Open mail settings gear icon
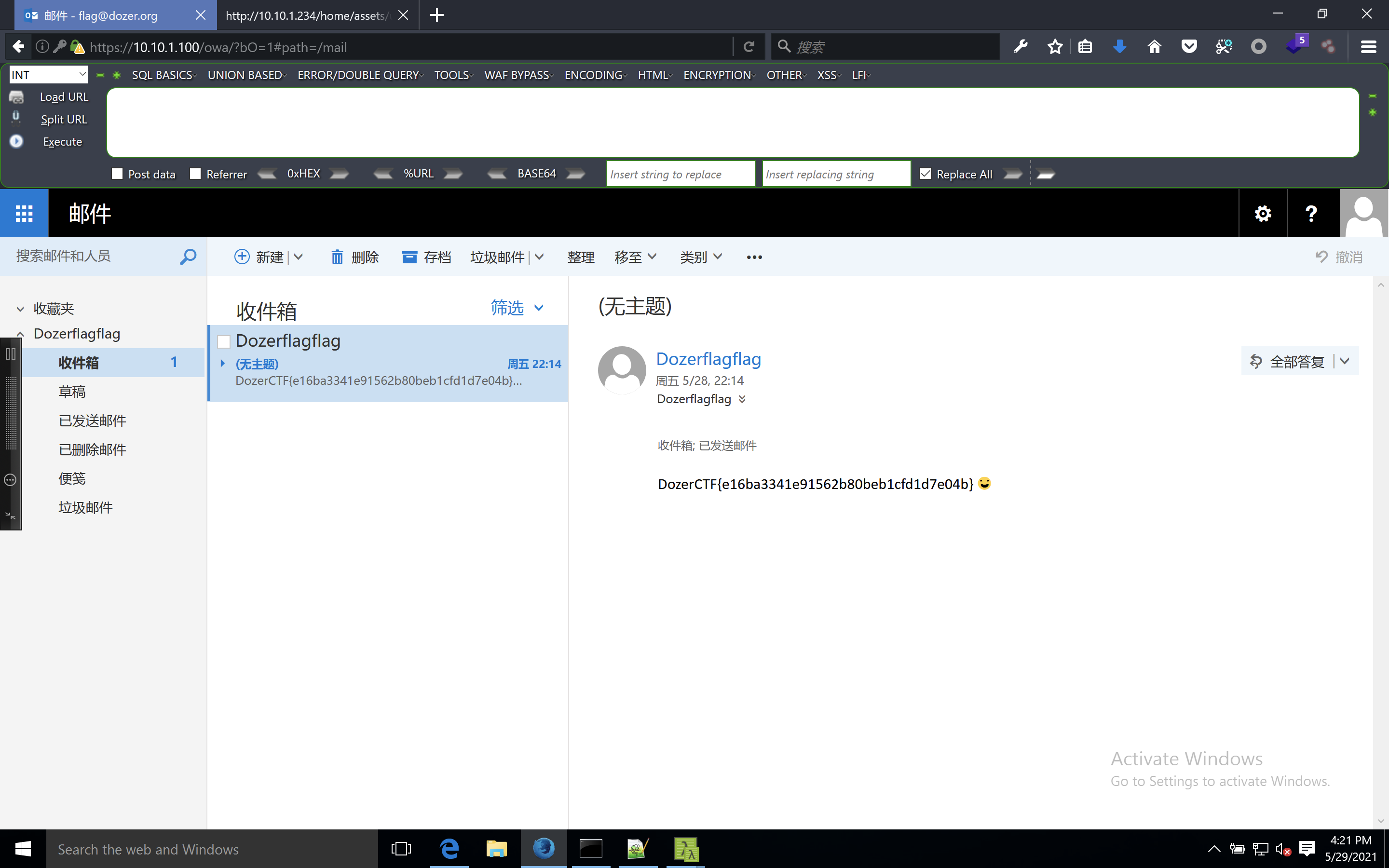 pyautogui.click(x=1262, y=214)
